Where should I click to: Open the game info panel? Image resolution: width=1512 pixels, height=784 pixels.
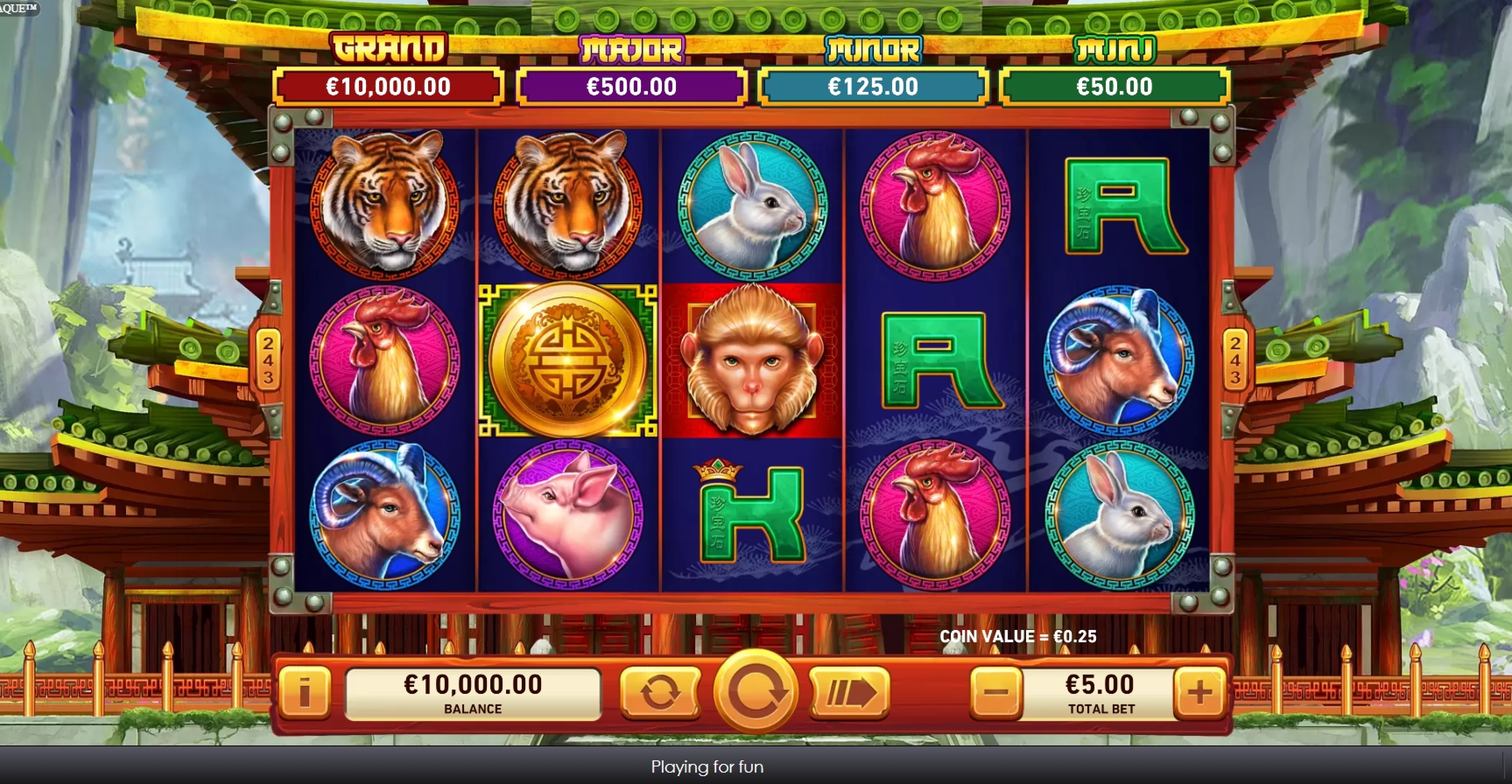click(305, 693)
